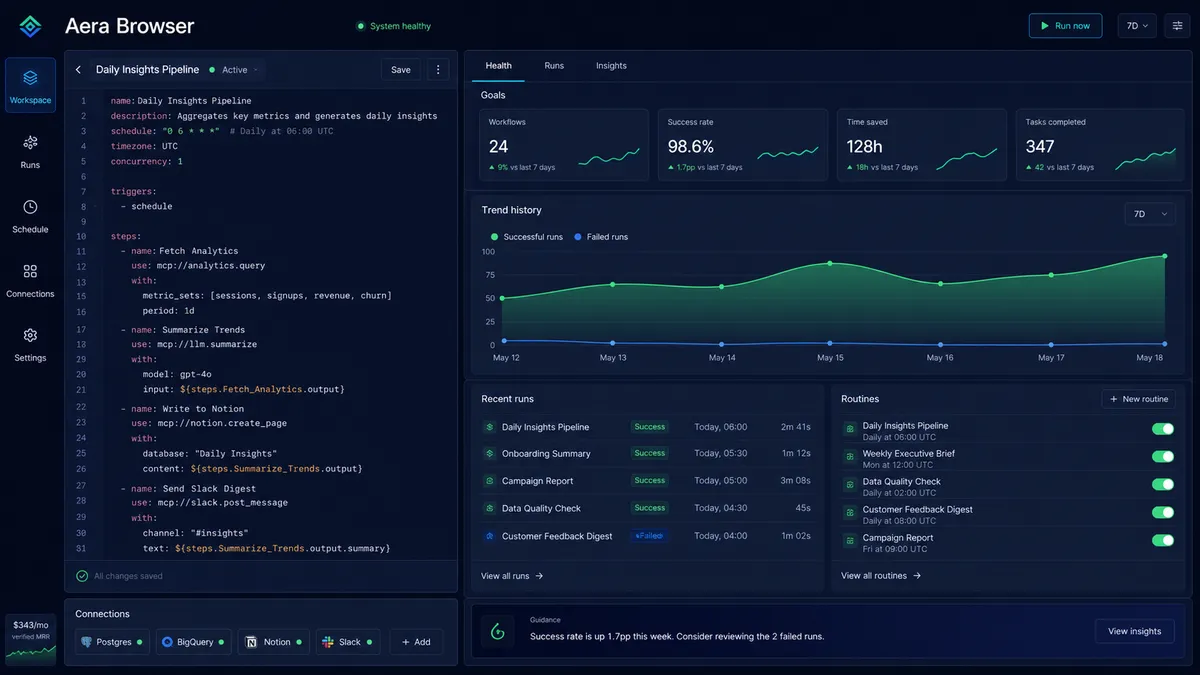Click the Aera Browser logo icon
1200x675 pixels.
(x=30, y=27)
